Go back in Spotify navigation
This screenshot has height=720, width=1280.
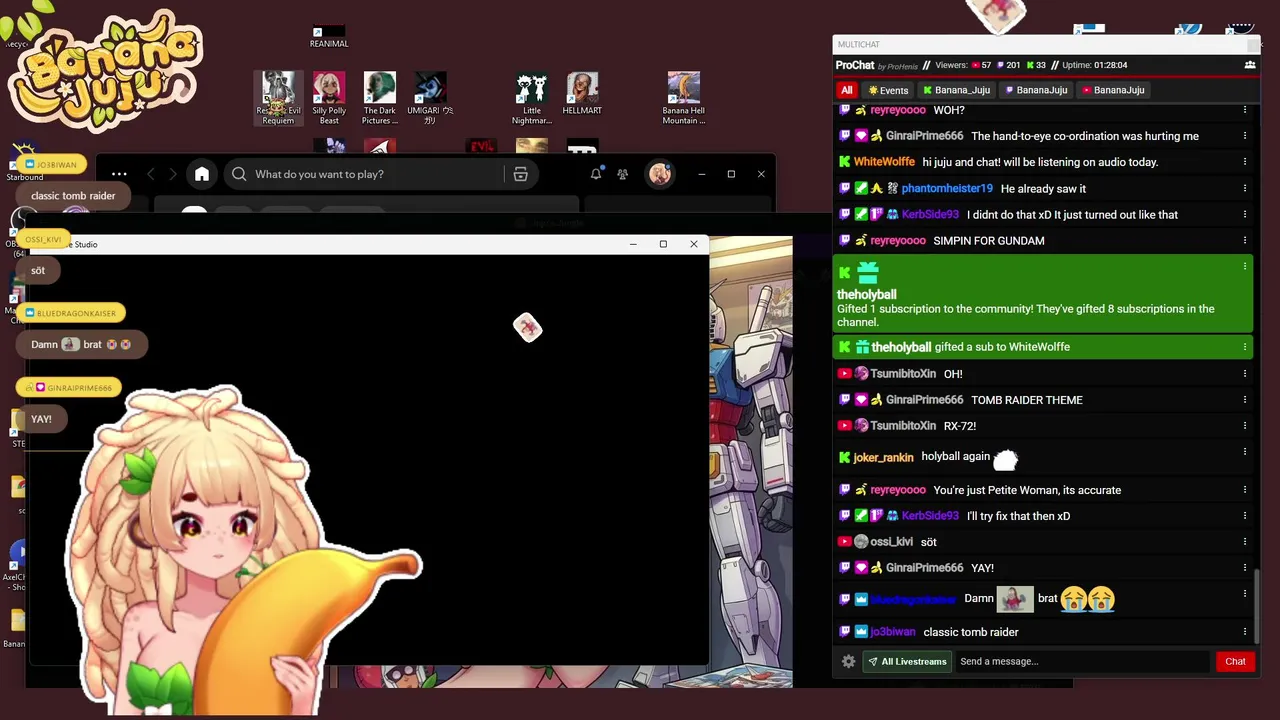(151, 174)
